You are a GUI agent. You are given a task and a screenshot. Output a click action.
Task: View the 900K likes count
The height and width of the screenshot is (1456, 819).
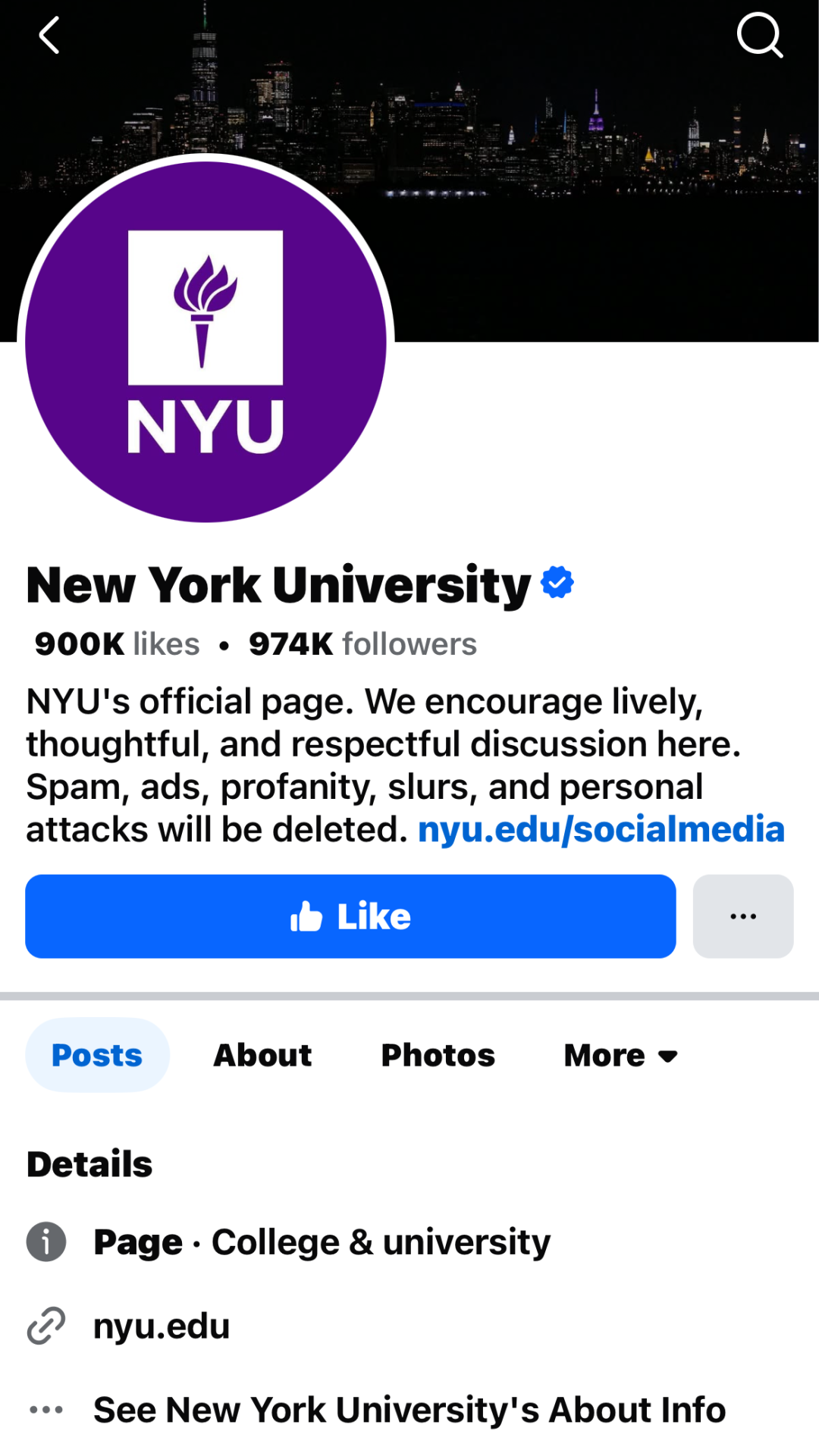pyautogui.click(x=118, y=644)
